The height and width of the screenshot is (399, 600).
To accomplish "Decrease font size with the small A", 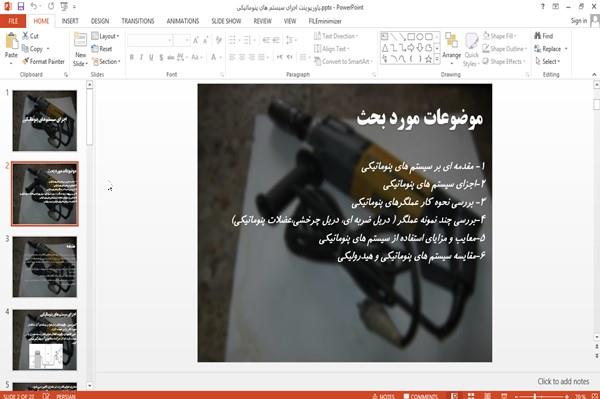I will pos(206,40).
